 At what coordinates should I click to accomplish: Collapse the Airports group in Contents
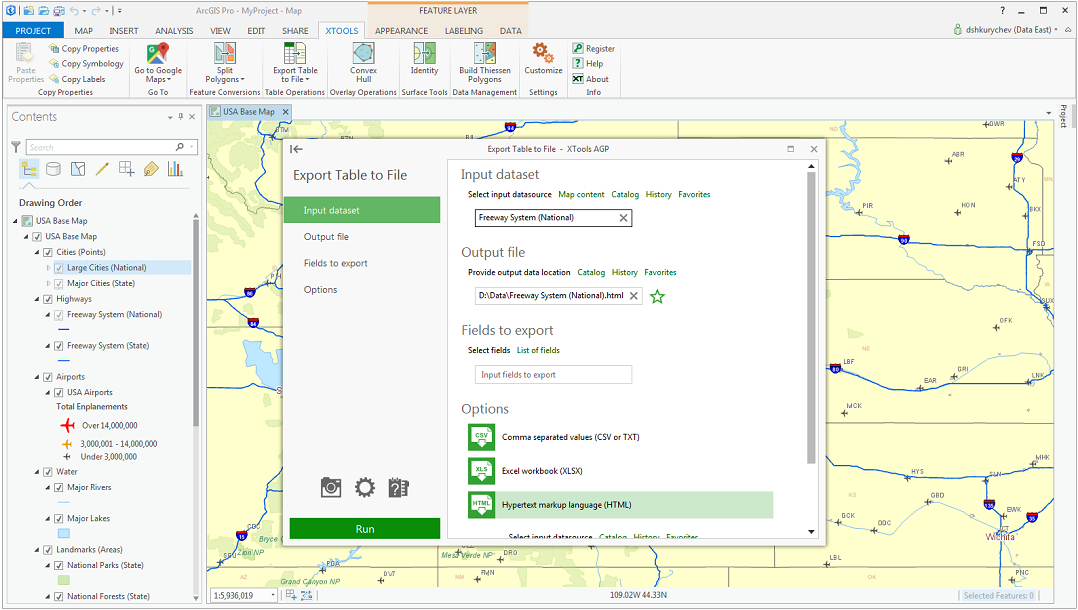[x=37, y=377]
